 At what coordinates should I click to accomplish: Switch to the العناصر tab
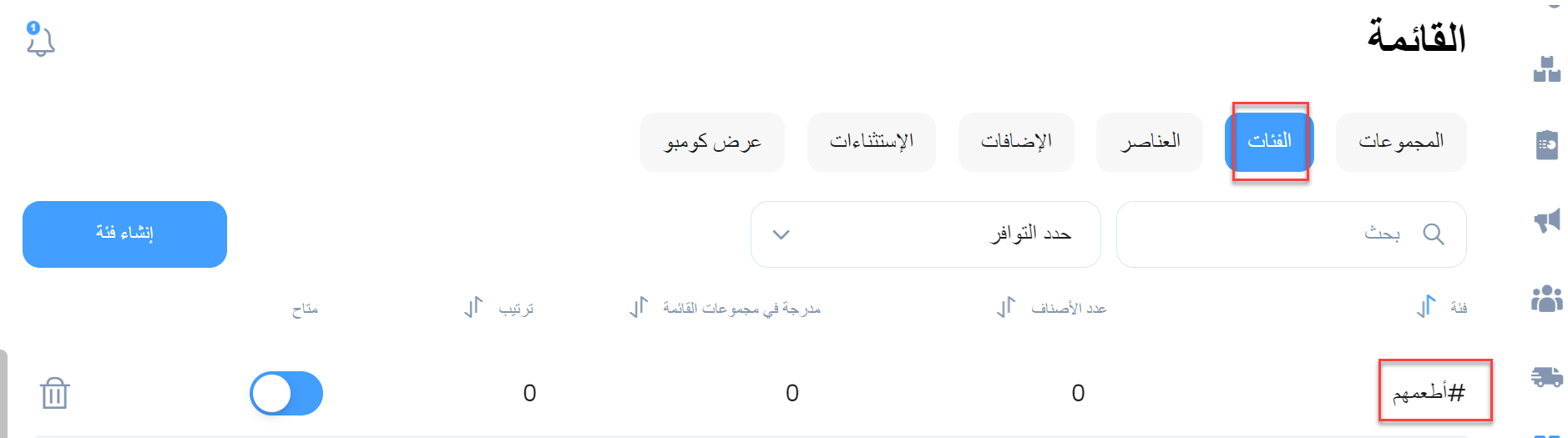[x=1150, y=142]
